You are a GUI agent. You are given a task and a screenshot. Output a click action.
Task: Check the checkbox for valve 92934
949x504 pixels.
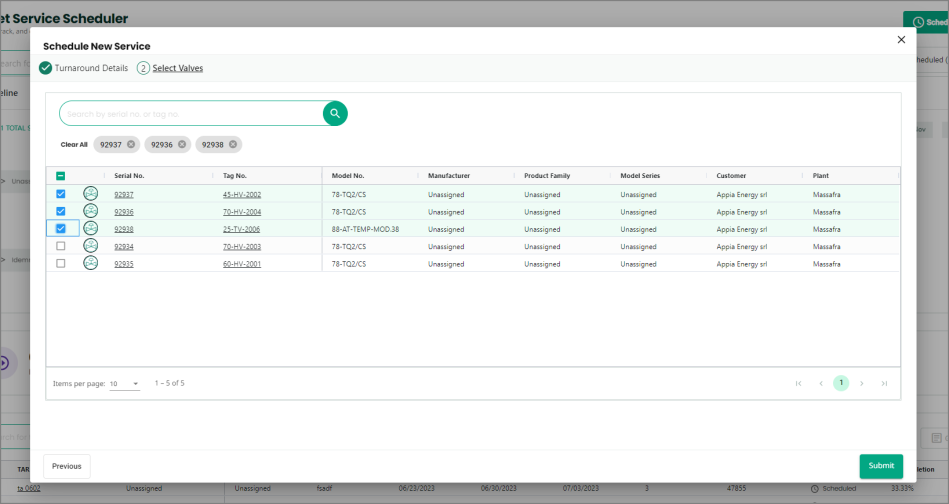click(61, 246)
